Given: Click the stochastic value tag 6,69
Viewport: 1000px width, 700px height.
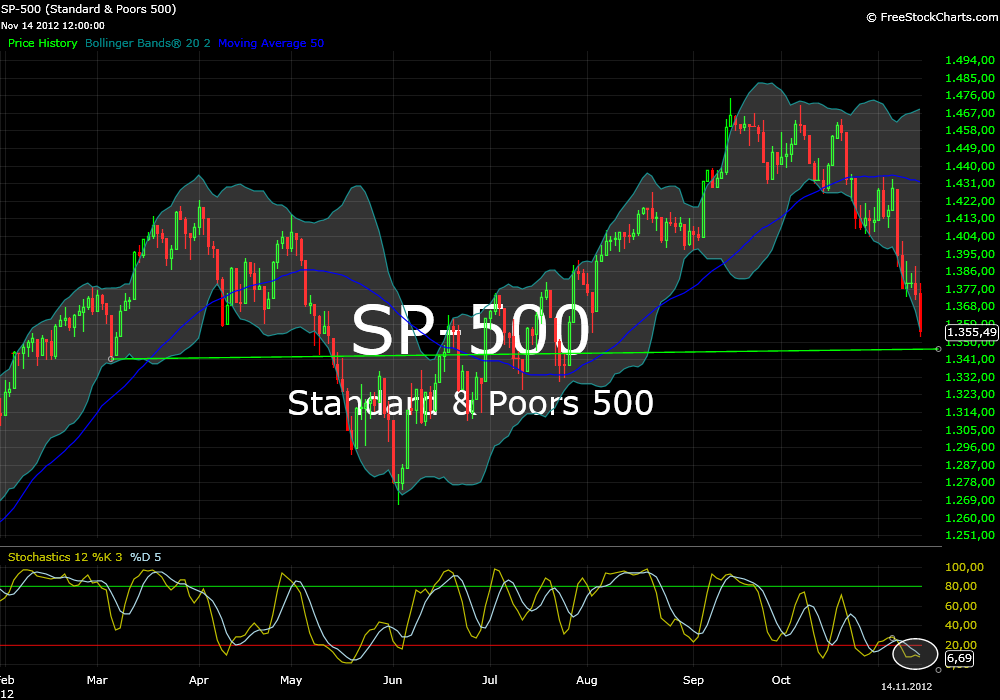Looking at the screenshot, I should pos(958,659).
